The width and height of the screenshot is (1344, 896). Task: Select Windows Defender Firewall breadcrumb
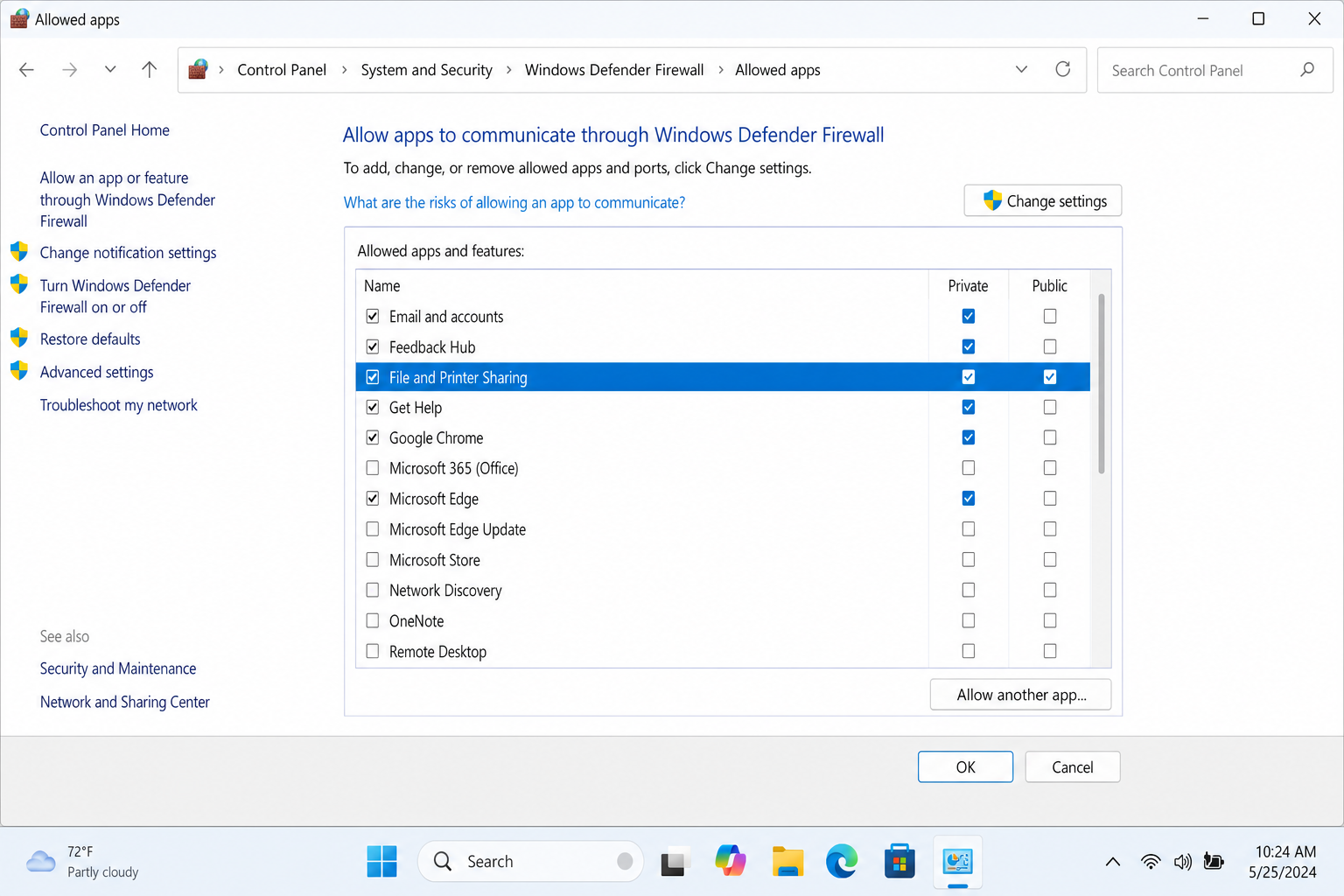(x=614, y=70)
